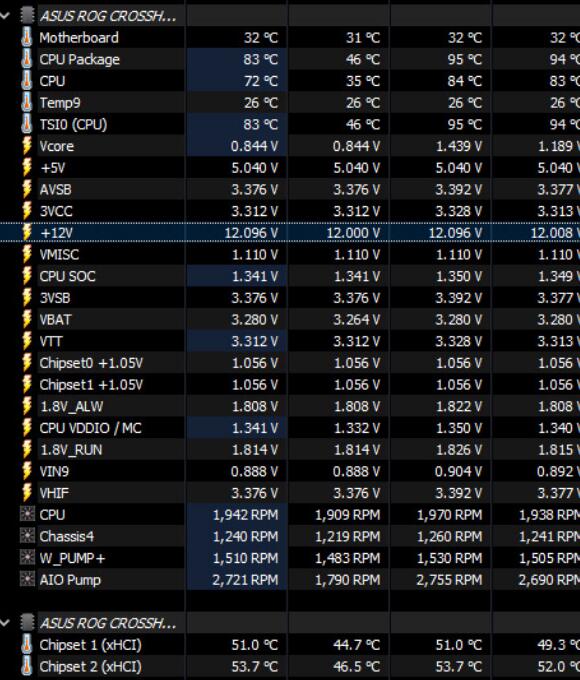The image size is (580, 680).
Task: Click the Chipset 2 (xHCI) value 46.5 °C
Action: tap(357, 667)
